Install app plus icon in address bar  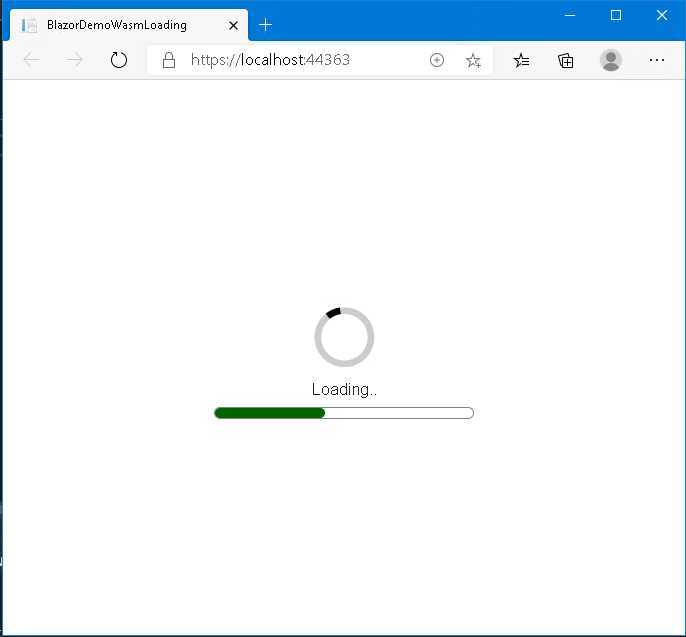click(x=437, y=60)
